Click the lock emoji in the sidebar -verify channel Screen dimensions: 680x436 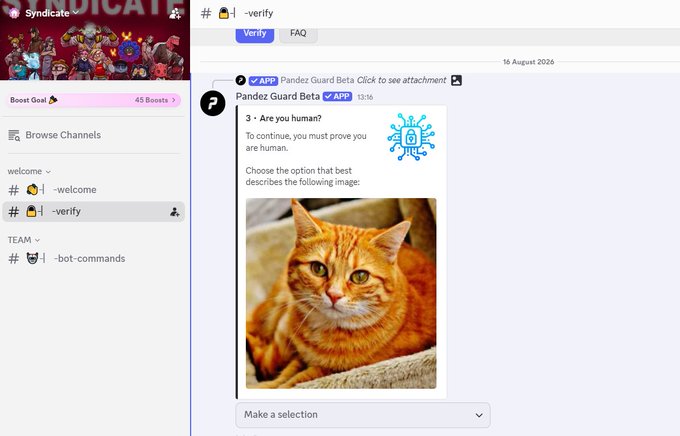pyautogui.click(x=31, y=211)
